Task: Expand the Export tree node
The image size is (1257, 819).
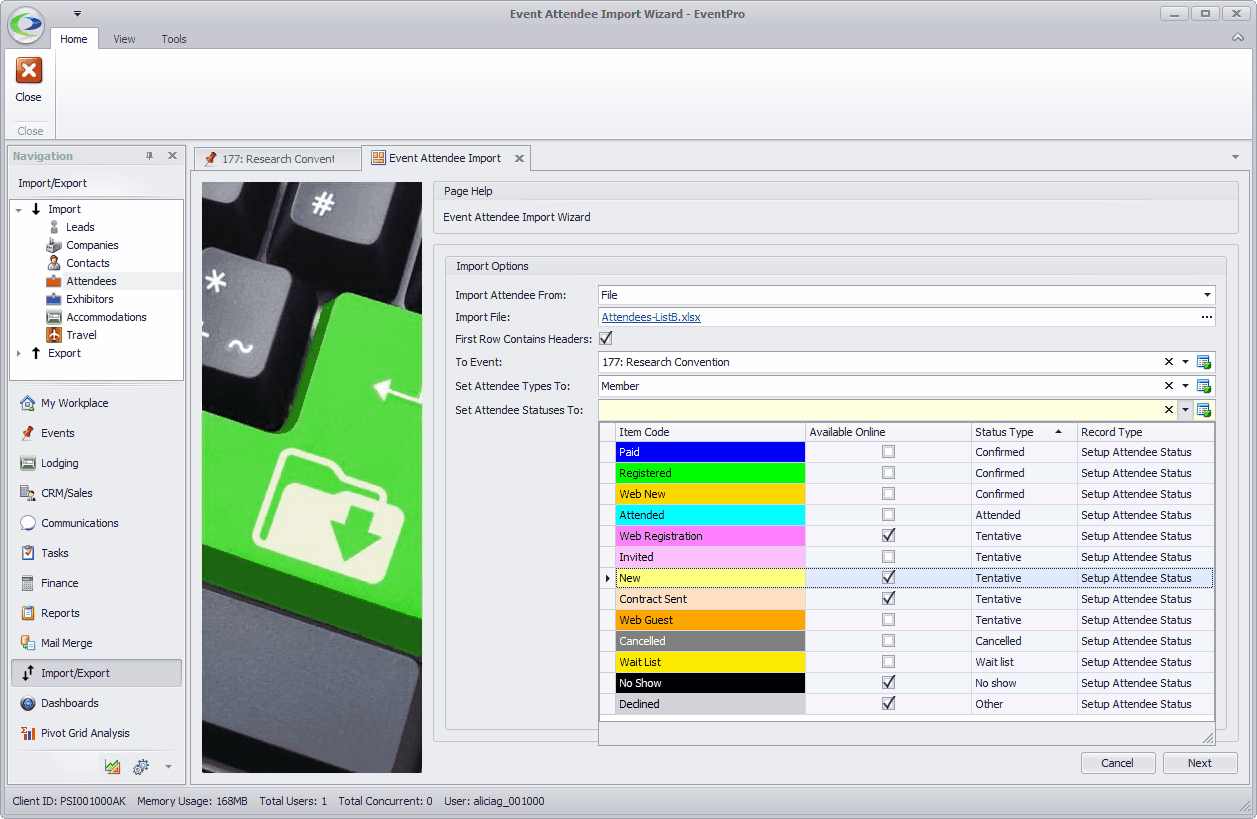Action: coord(18,354)
